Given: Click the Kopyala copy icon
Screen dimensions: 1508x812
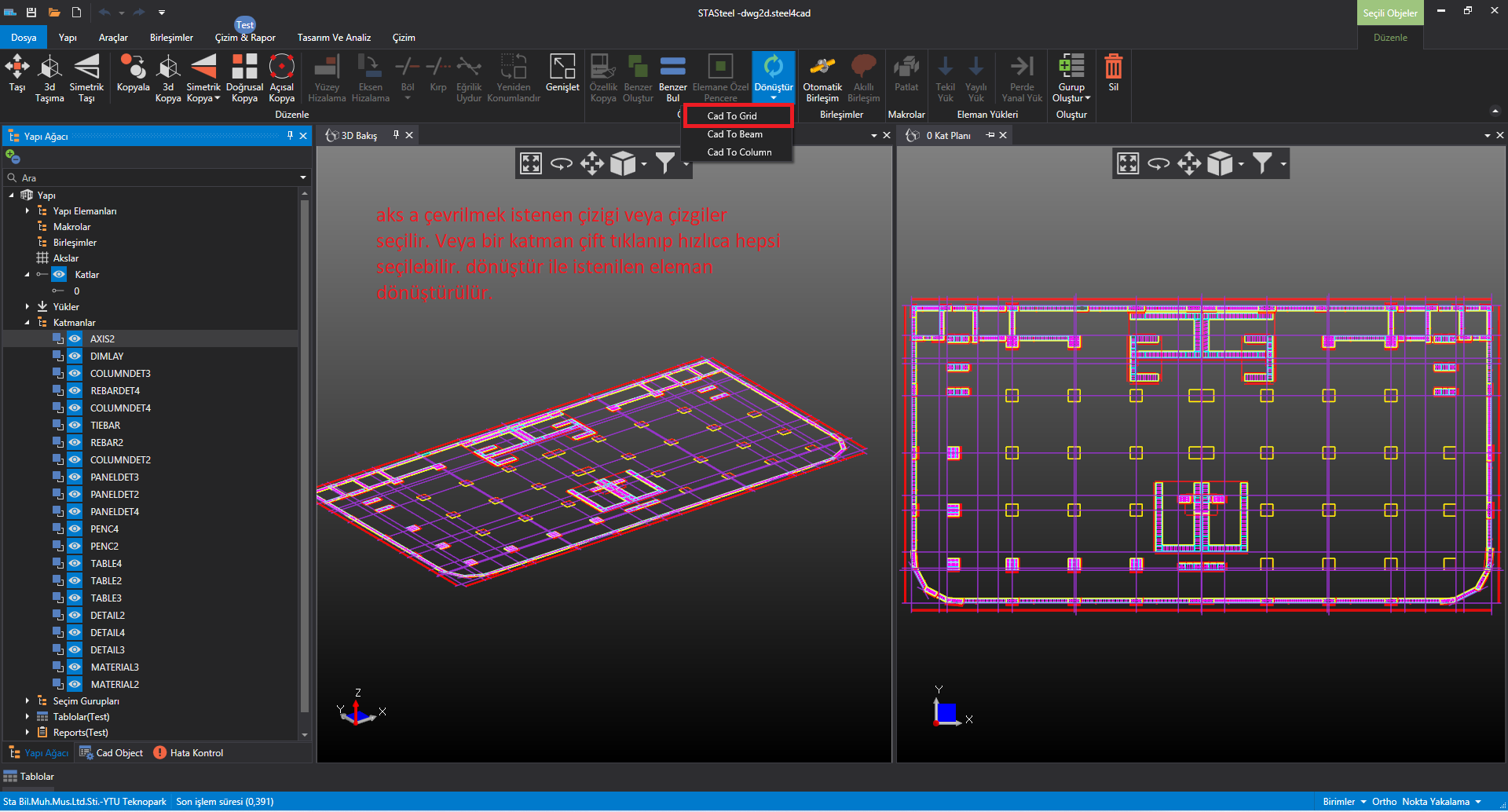Looking at the screenshot, I should coord(133,75).
